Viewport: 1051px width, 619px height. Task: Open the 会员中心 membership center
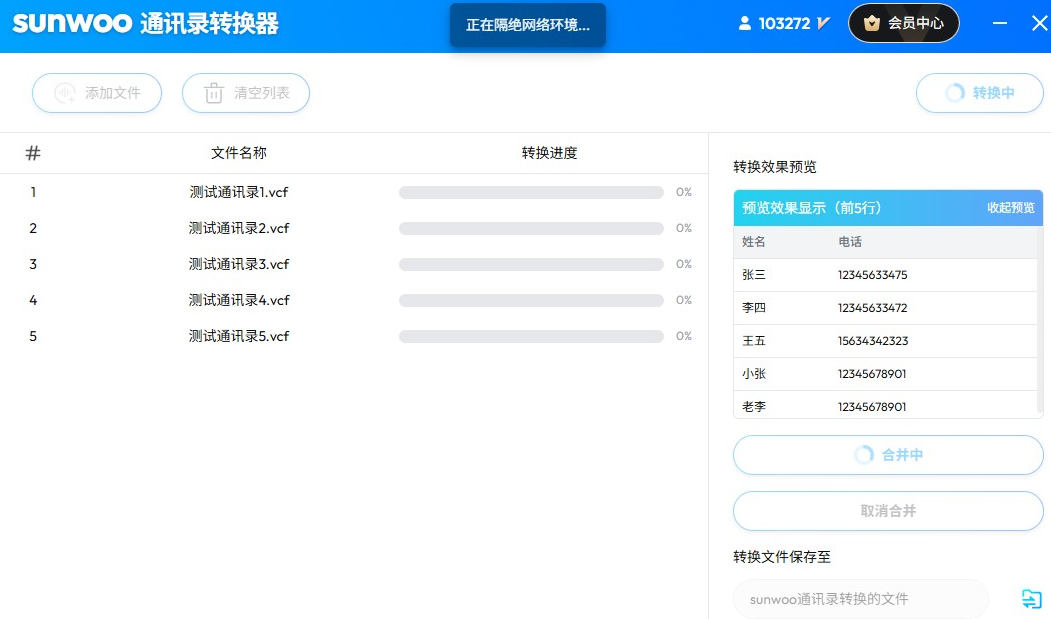pyautogui.click(x=903, y=23)
